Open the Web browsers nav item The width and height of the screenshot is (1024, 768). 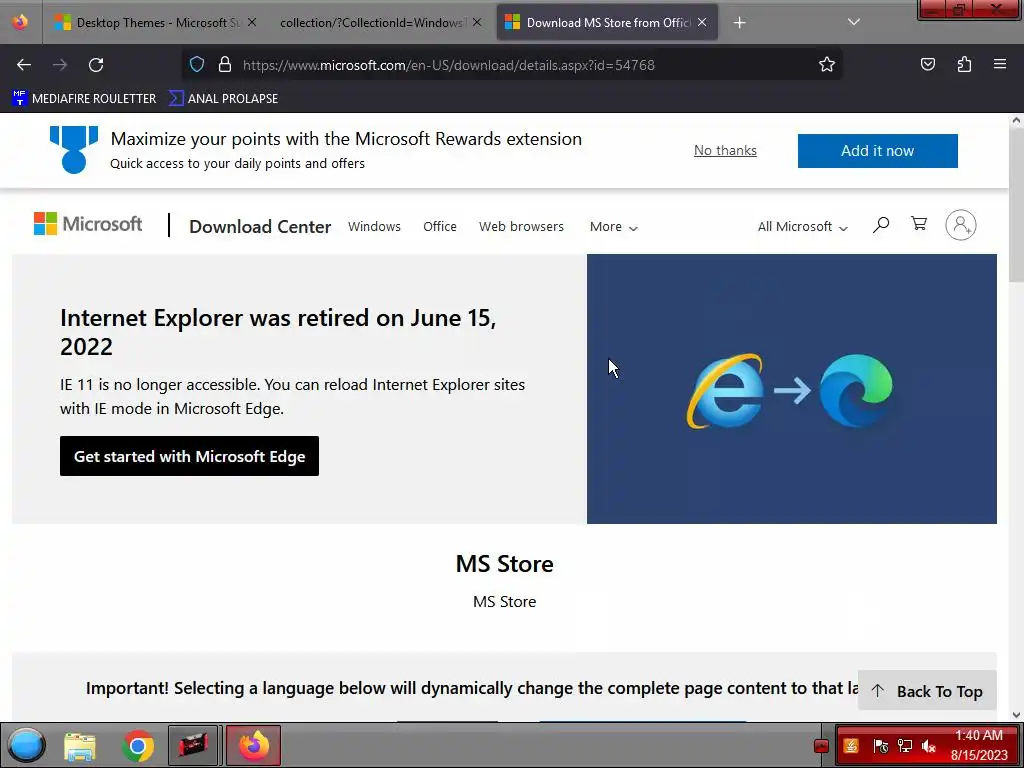[x=521, y=227]
